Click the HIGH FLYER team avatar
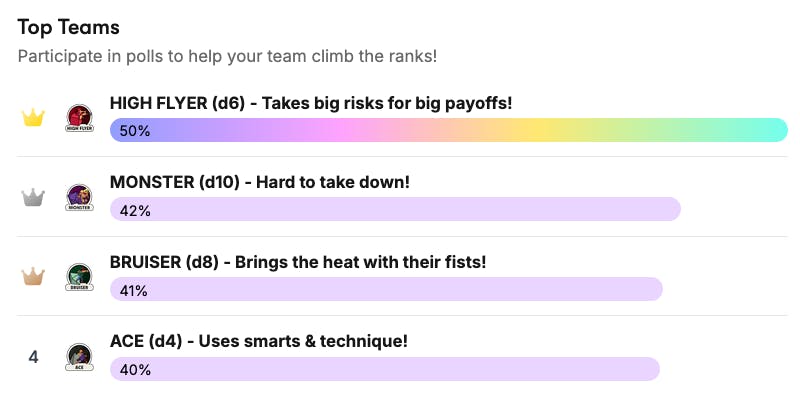 [79, 118]
